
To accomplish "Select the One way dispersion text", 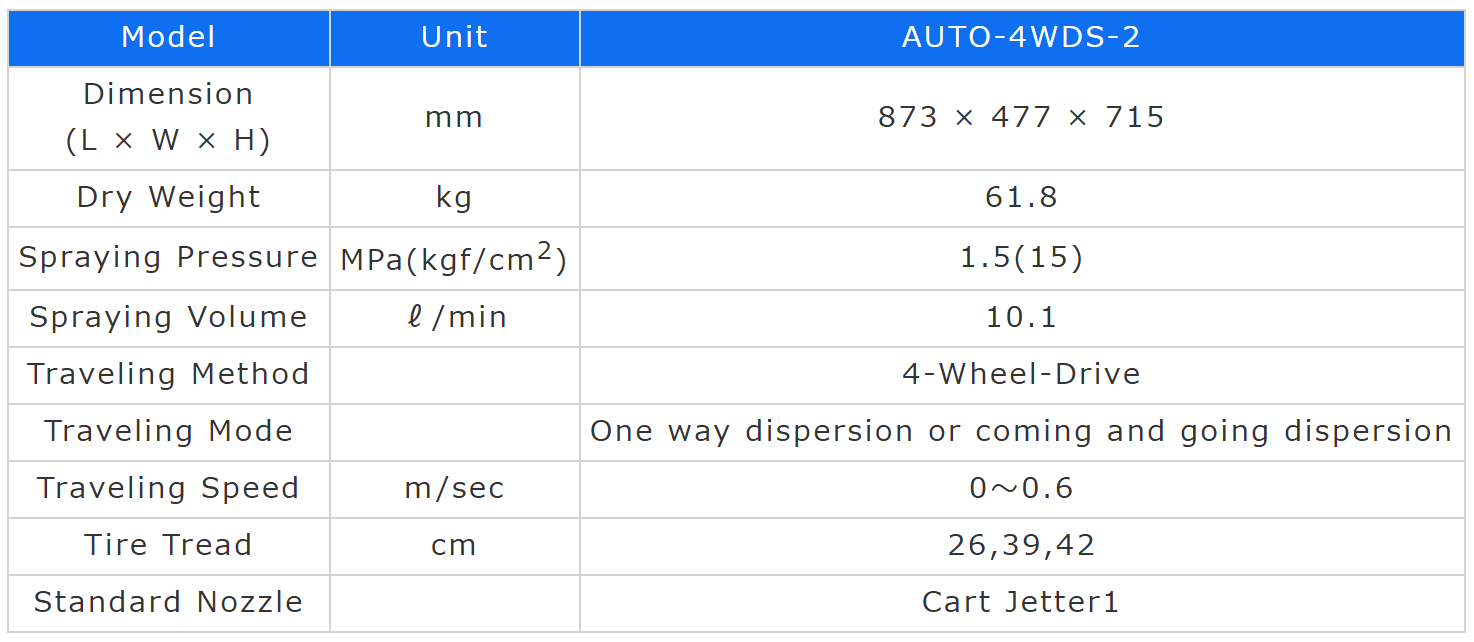I will point(750,431).
